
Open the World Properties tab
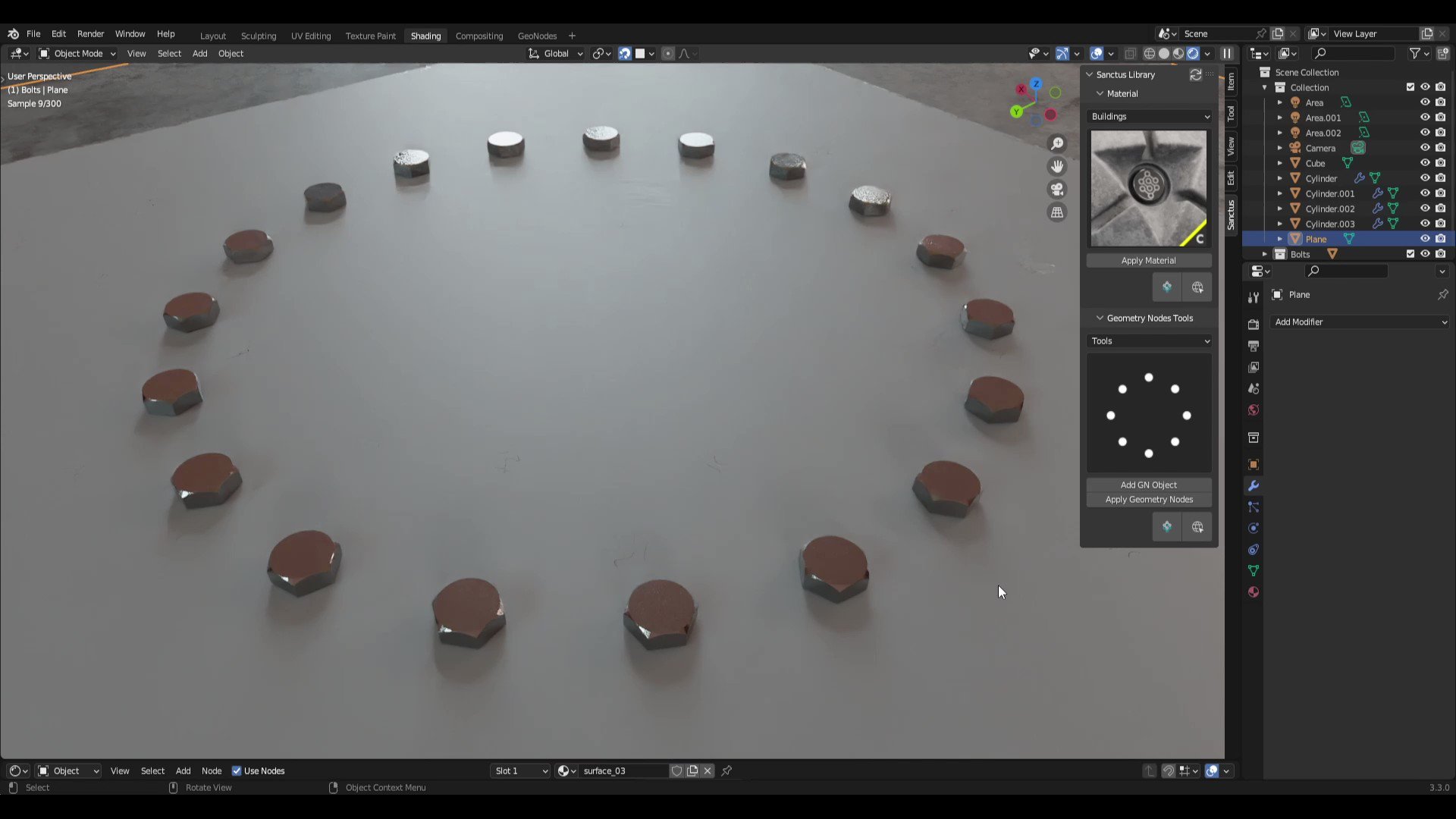1253,409
